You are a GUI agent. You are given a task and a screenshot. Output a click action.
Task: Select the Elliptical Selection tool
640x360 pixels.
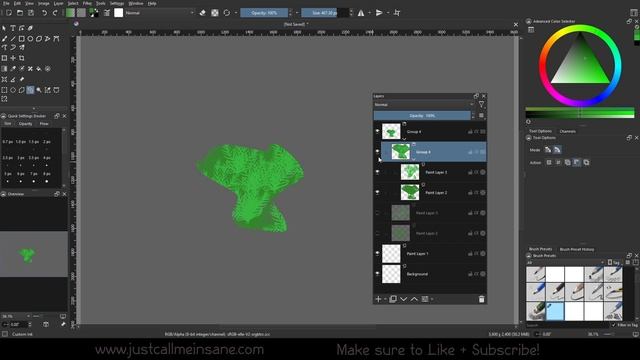coord(13,90)
